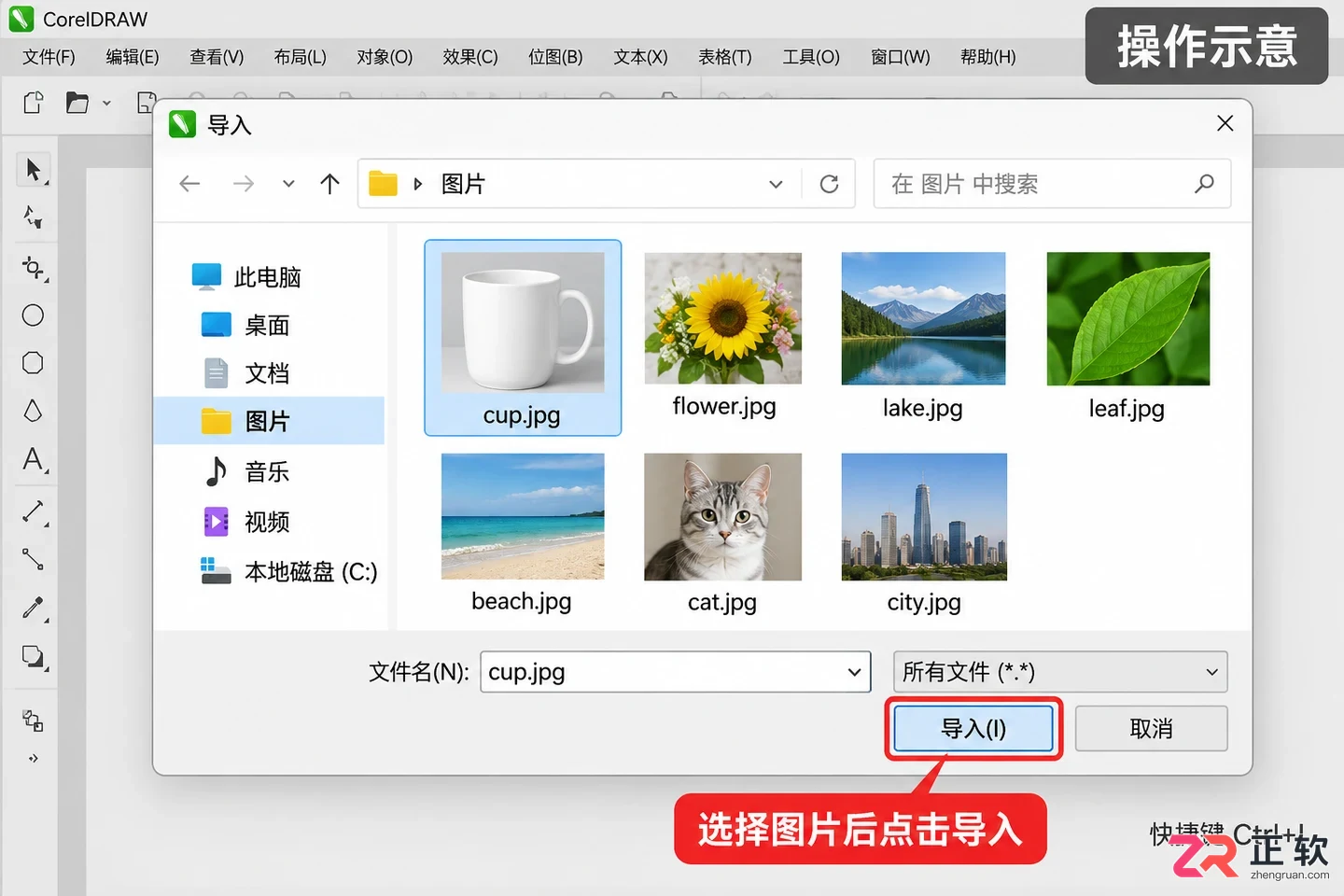
Task: Click the 在 图片 中搜索 search field
Action: click(x=1052, y=184)
